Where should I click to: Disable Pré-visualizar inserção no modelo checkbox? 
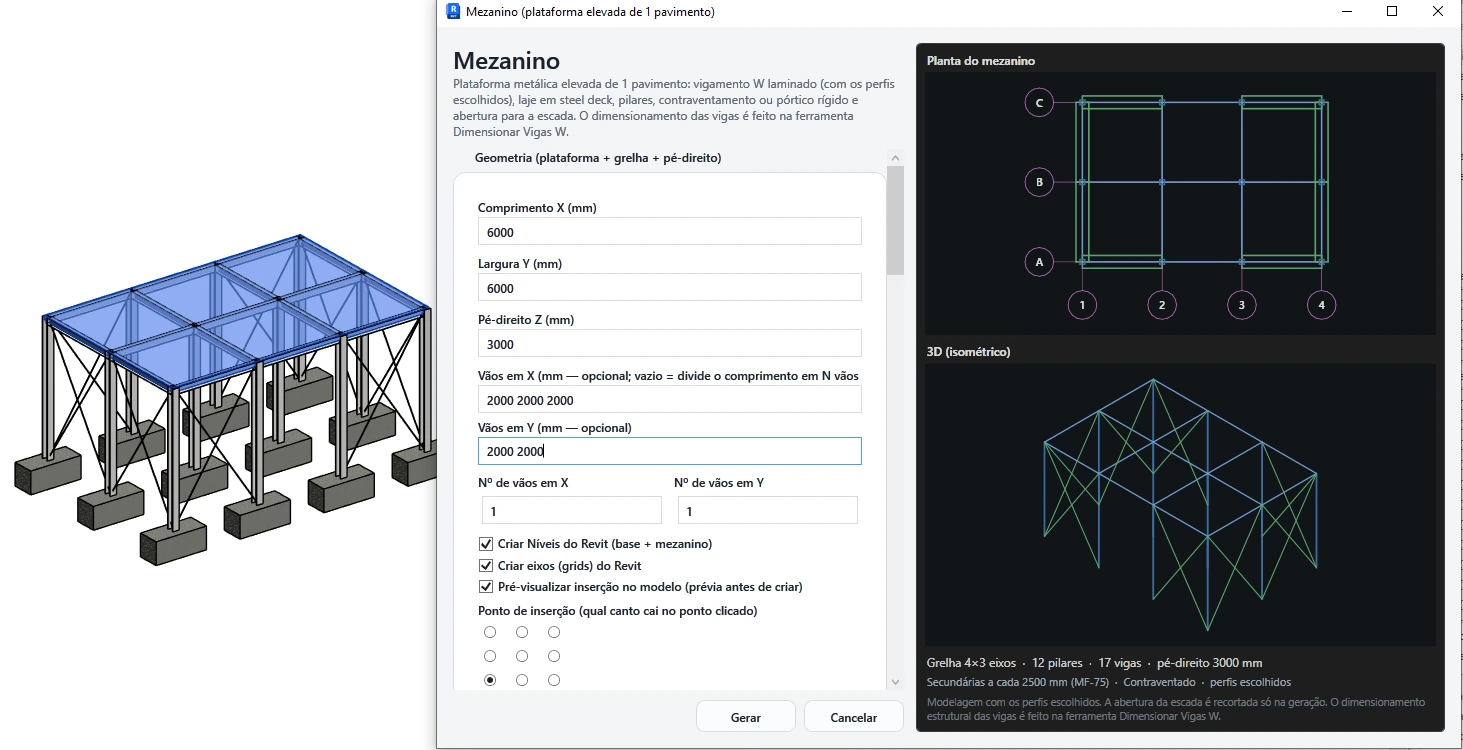pyautogui.click(x=487, y=587)
